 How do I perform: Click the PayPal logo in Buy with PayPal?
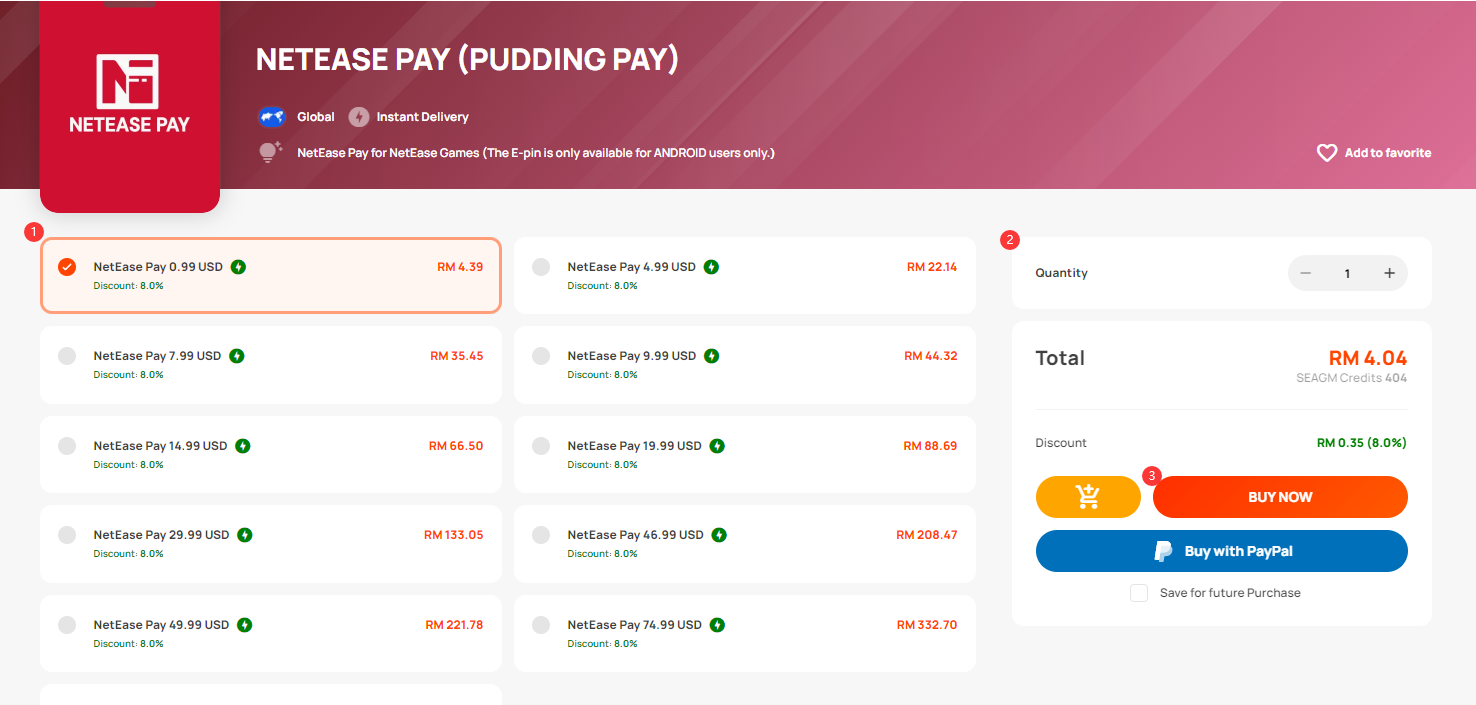(1164, 551)
